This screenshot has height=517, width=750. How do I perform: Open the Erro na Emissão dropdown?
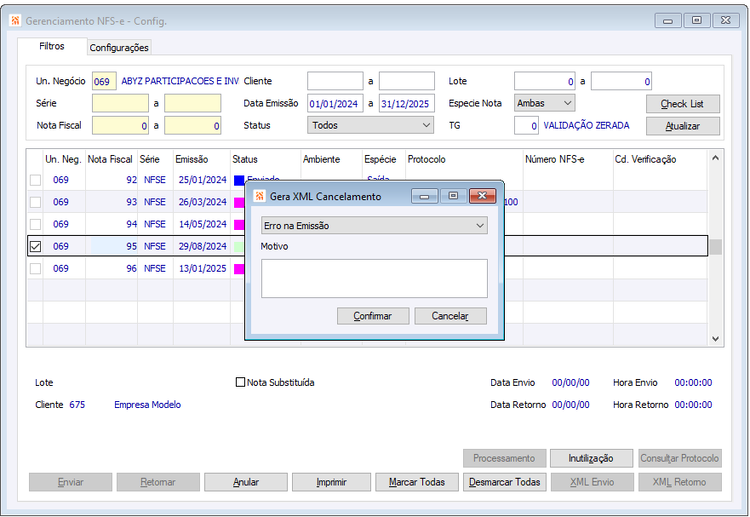(x=374, y=225)
